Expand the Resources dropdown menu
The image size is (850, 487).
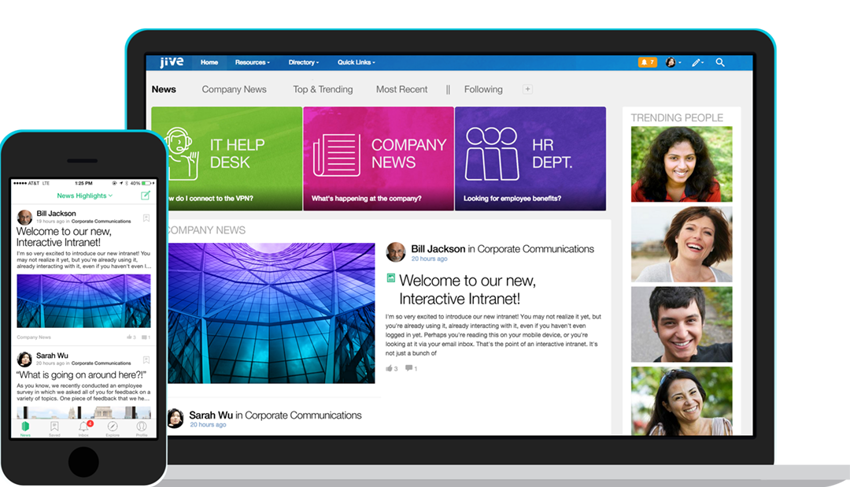click(251, 62)
